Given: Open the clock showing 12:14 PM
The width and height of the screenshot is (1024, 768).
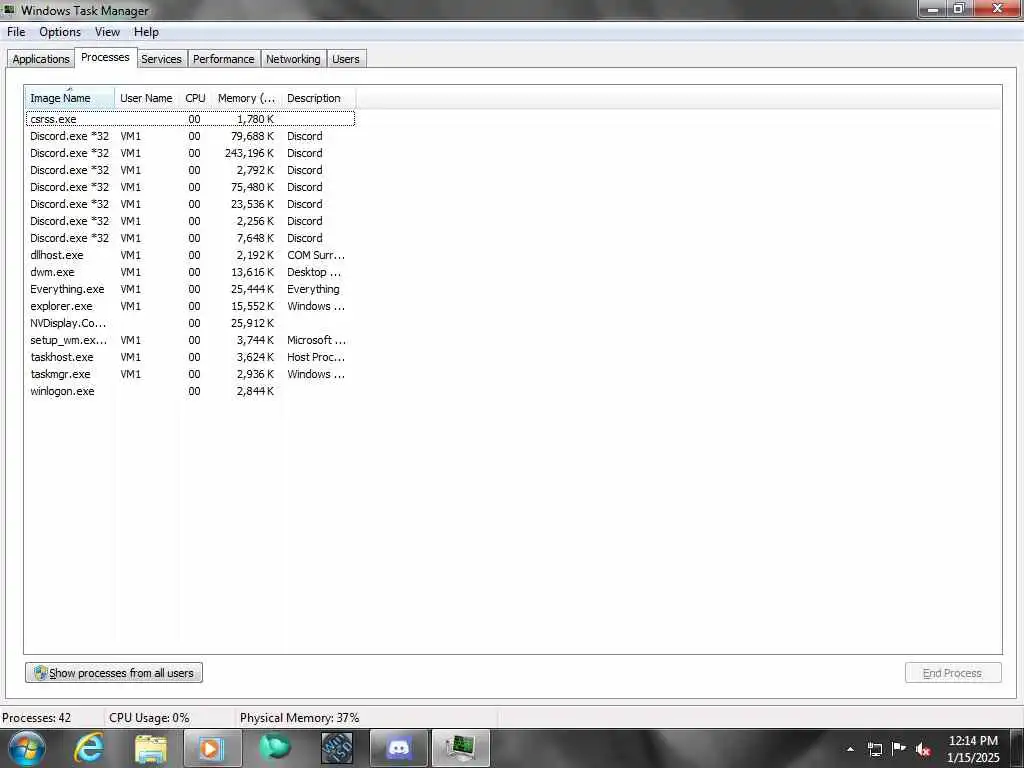Looking at the screenshot, I should 973,741.
